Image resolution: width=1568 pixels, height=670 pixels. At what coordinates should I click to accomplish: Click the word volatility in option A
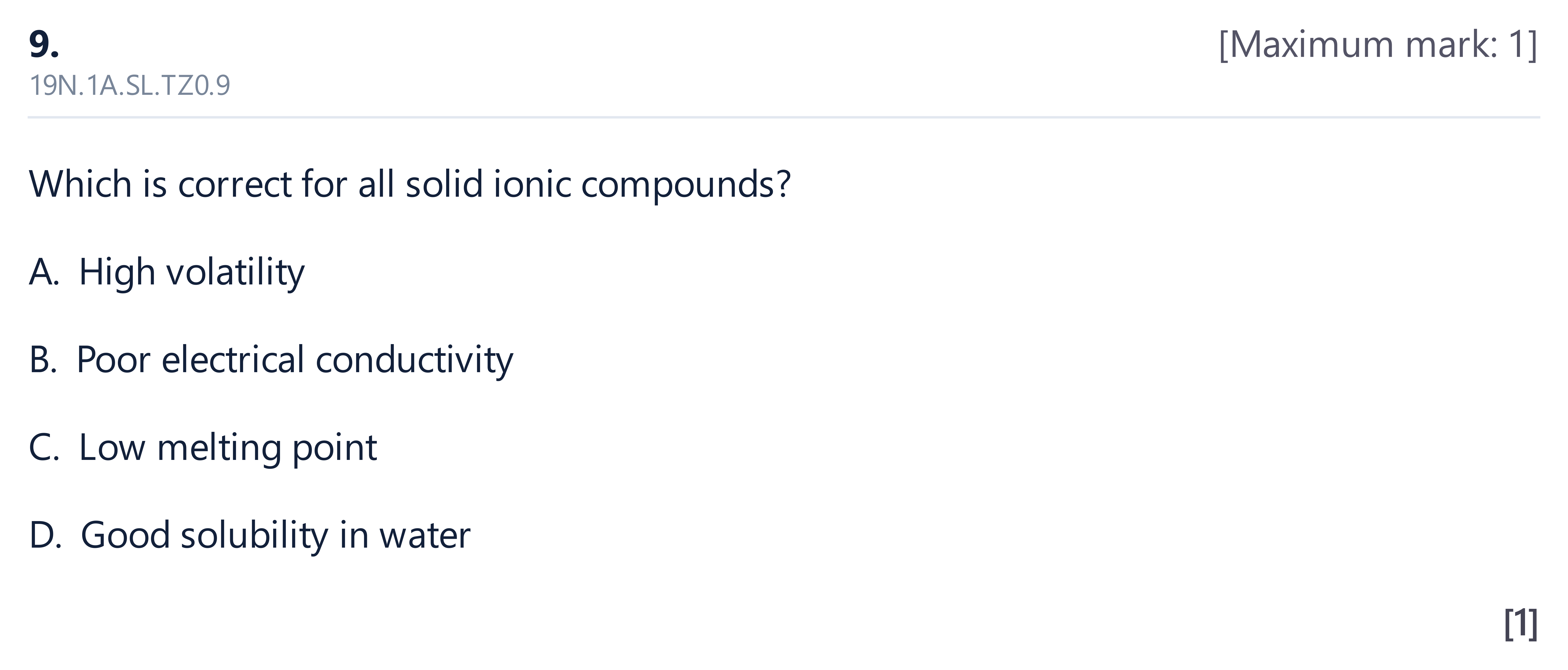[235, 272]
